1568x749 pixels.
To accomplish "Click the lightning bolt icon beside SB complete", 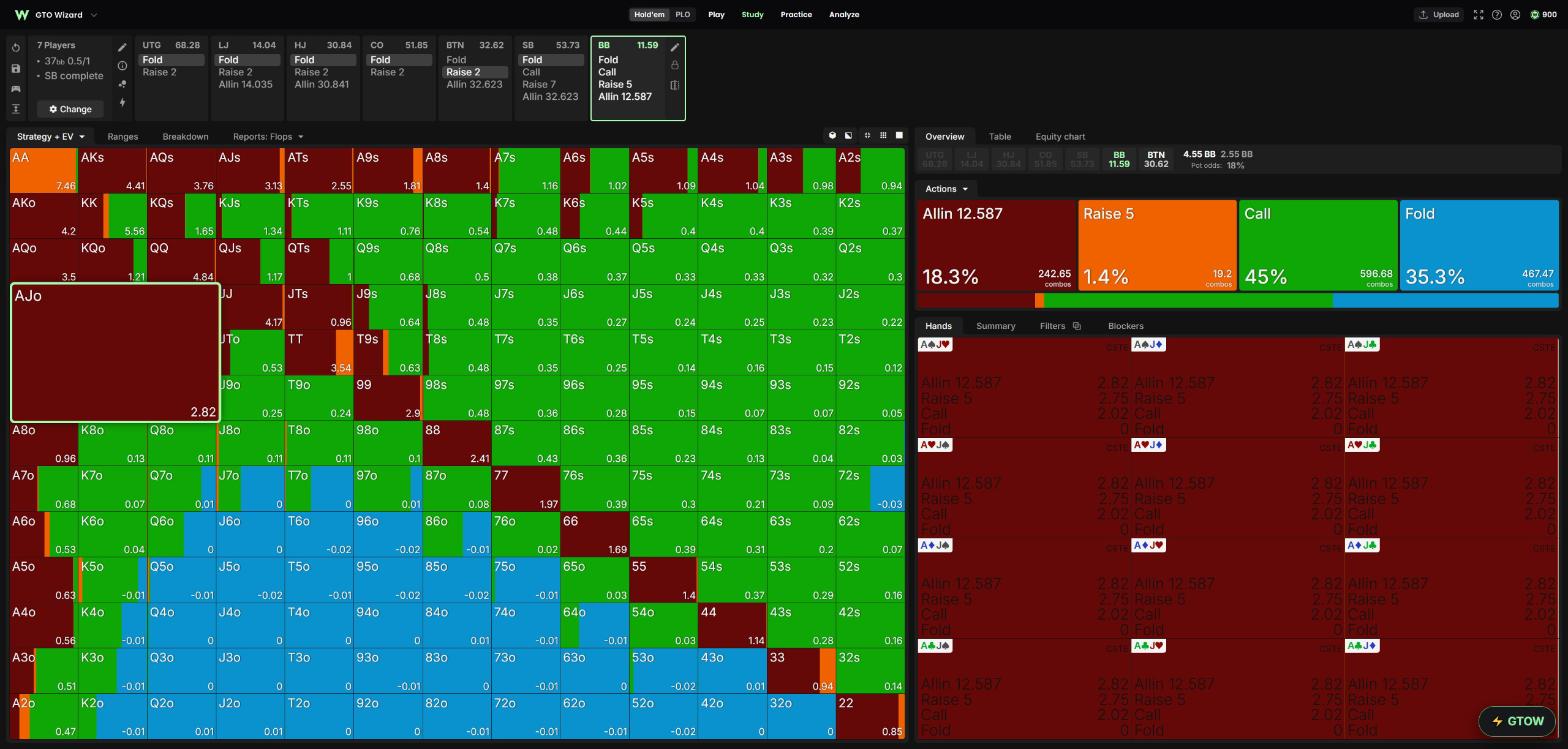I will 122,102.
